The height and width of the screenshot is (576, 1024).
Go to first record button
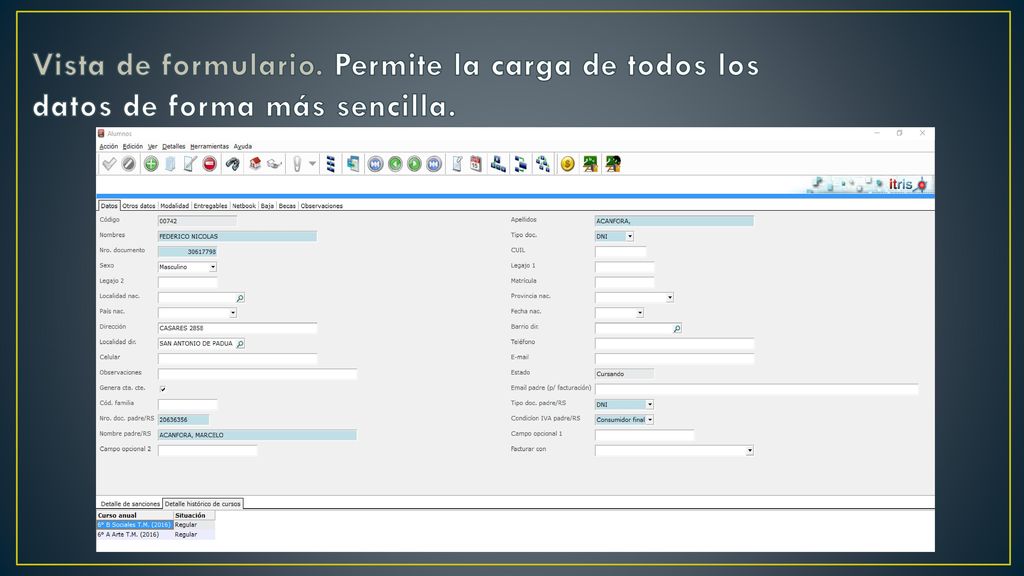point(375,164)
